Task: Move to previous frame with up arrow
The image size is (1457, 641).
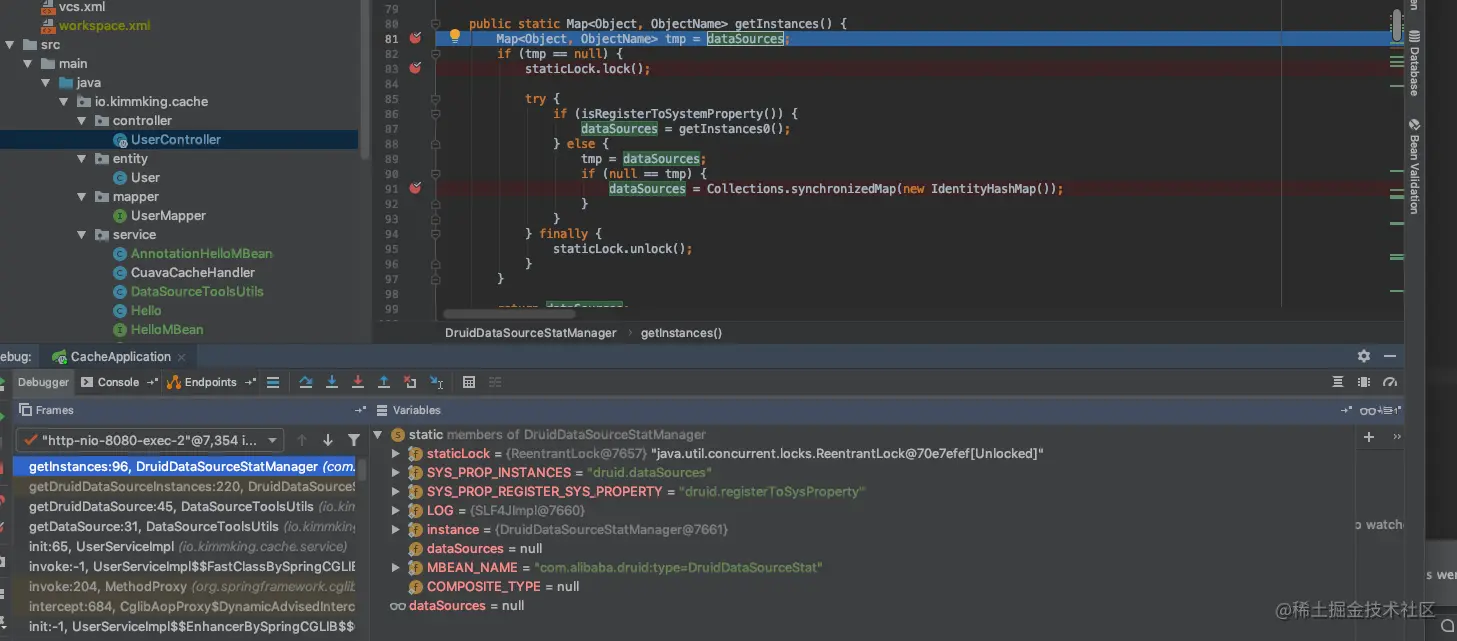Action: pos(302,440)
